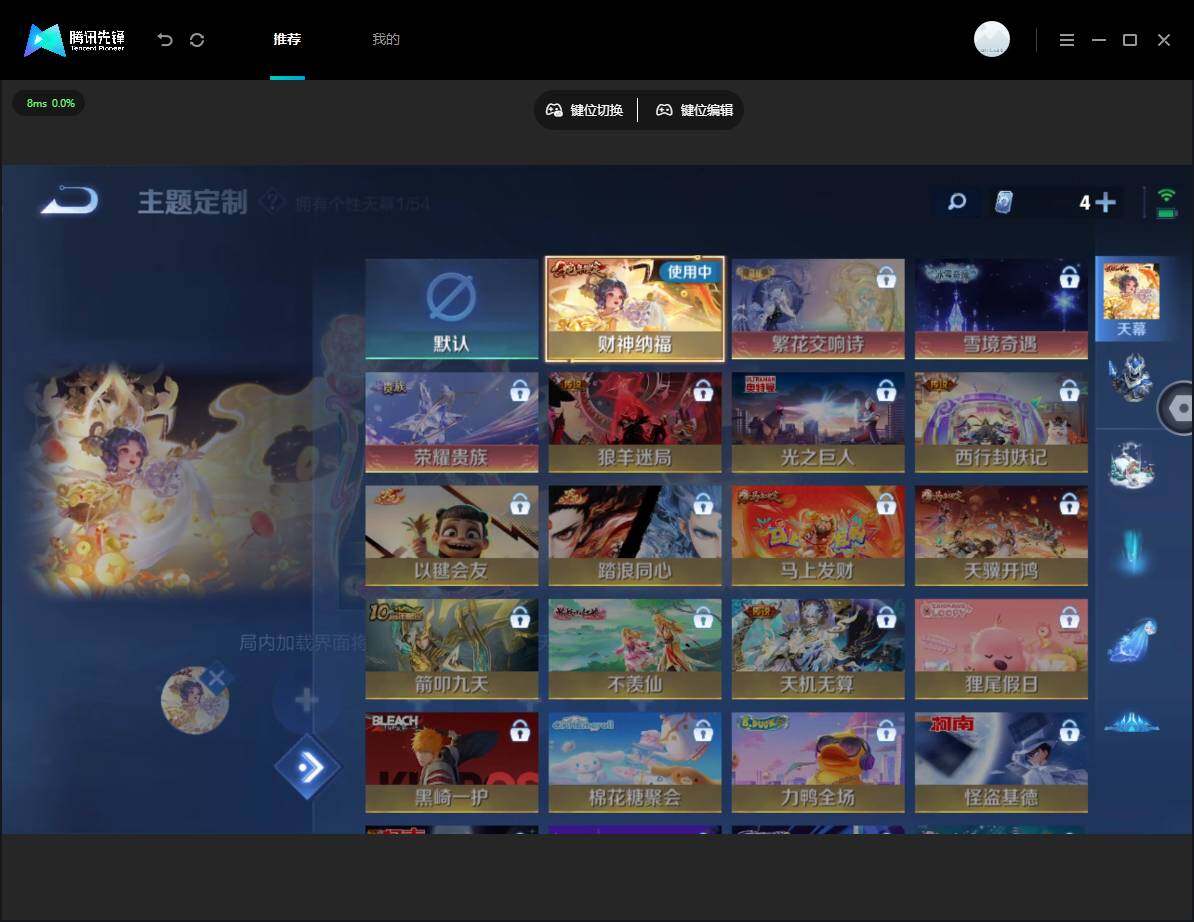Select the 雪境奇遇 theme card

tap(1001, 308)
